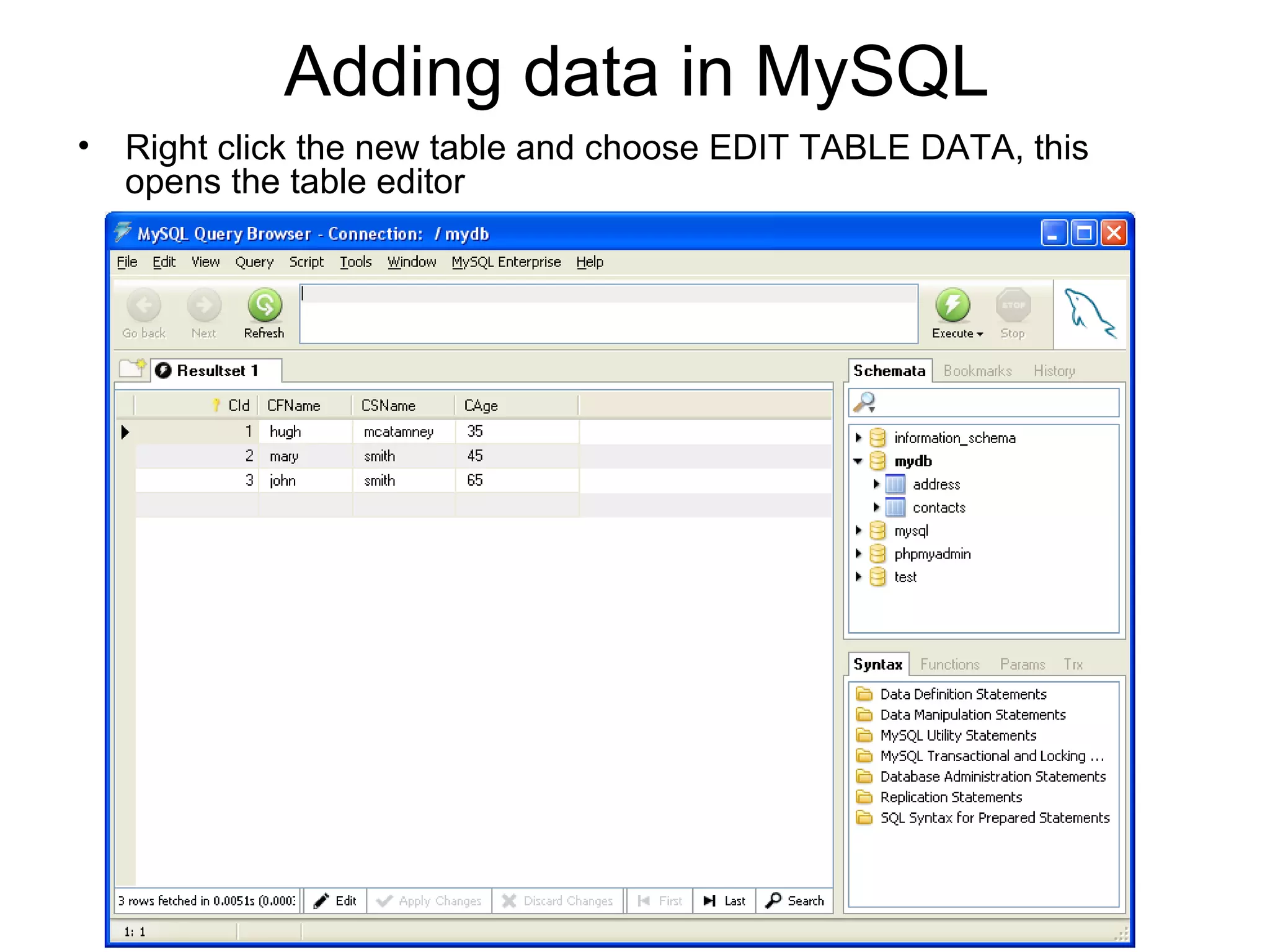The image size is (1270, 952).
Task: Click the Discard Changes button
Action: coord(557,901)
